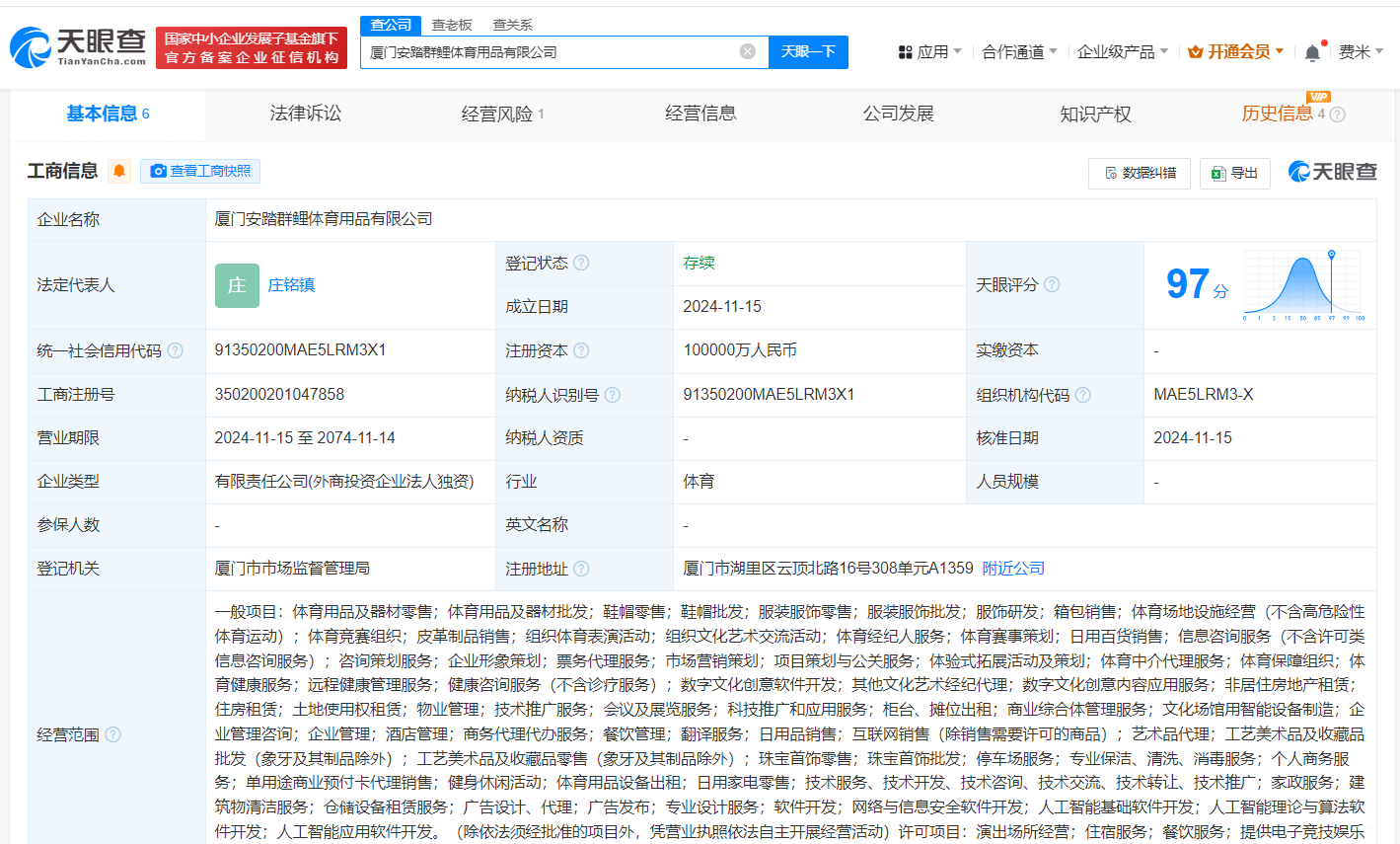
Task: Click the 存续 registration status
Action: (699, 263)
